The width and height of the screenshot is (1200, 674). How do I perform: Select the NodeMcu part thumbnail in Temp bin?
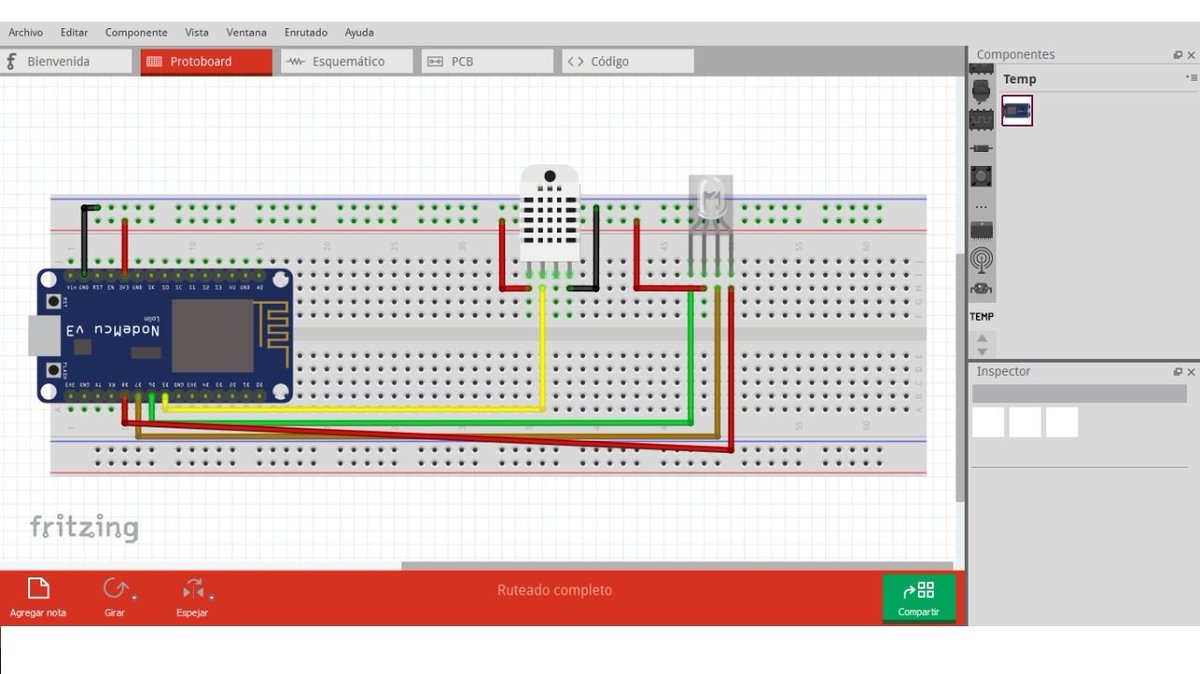[1017, 111]
